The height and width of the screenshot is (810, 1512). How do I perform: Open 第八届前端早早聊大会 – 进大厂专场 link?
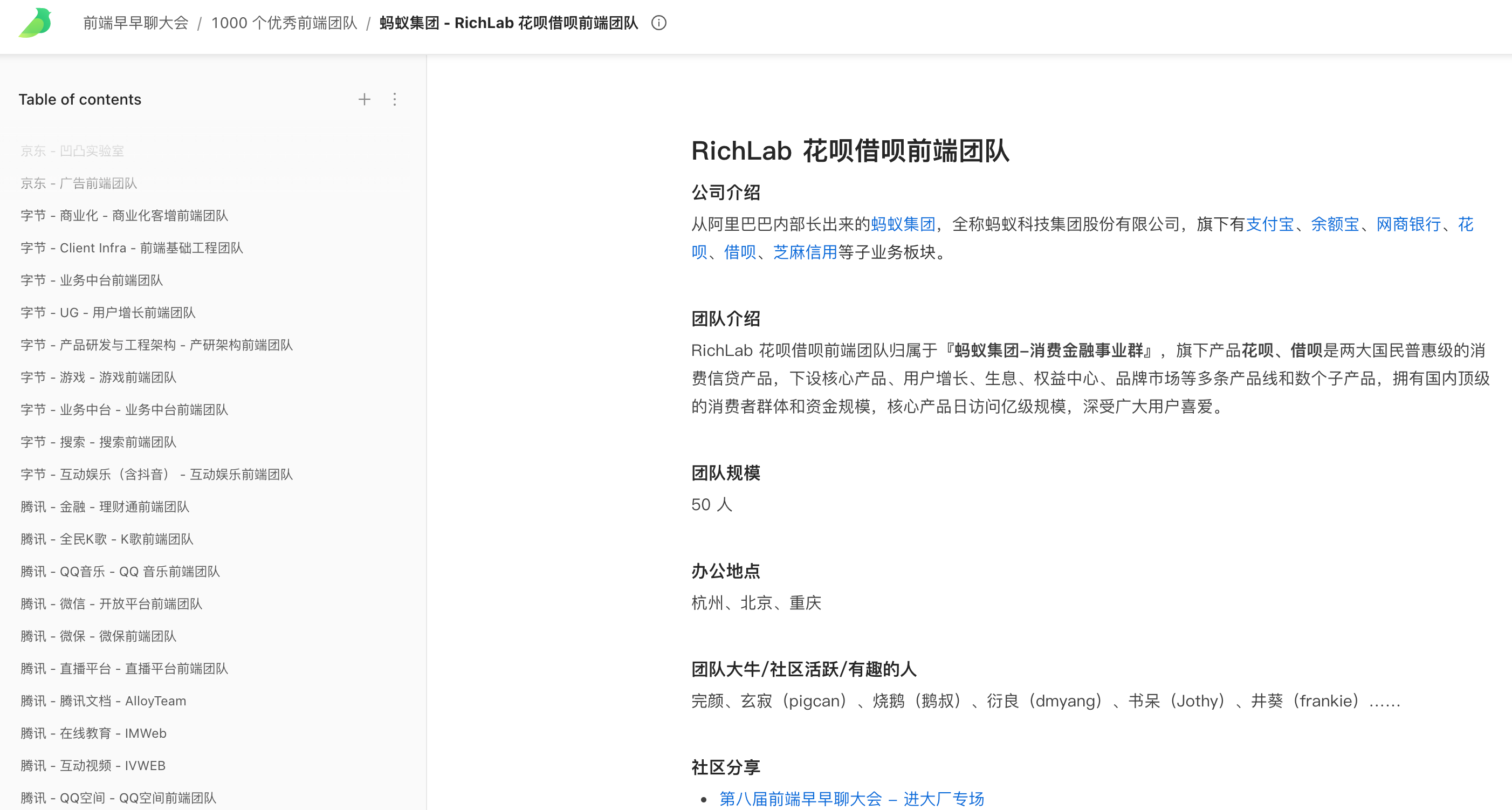pos(851,799)
